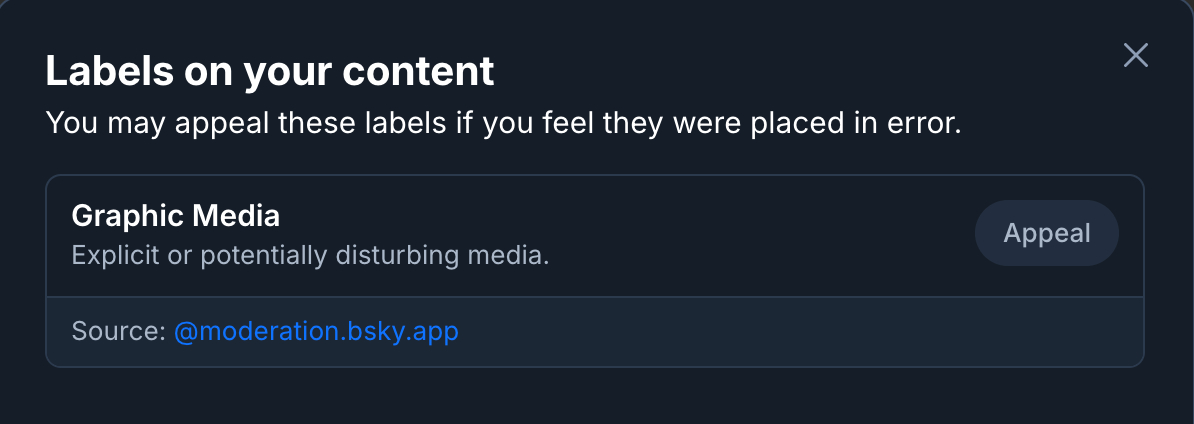Viewport: 1194px width, 424px height.
Task: Click the "Source:" text in the footer
Action: point(118,332)
